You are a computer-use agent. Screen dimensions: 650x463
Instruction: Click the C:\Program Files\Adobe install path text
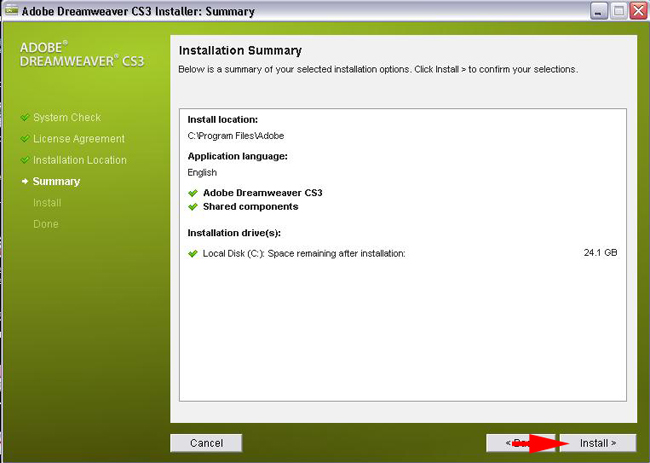click(235, 135)
